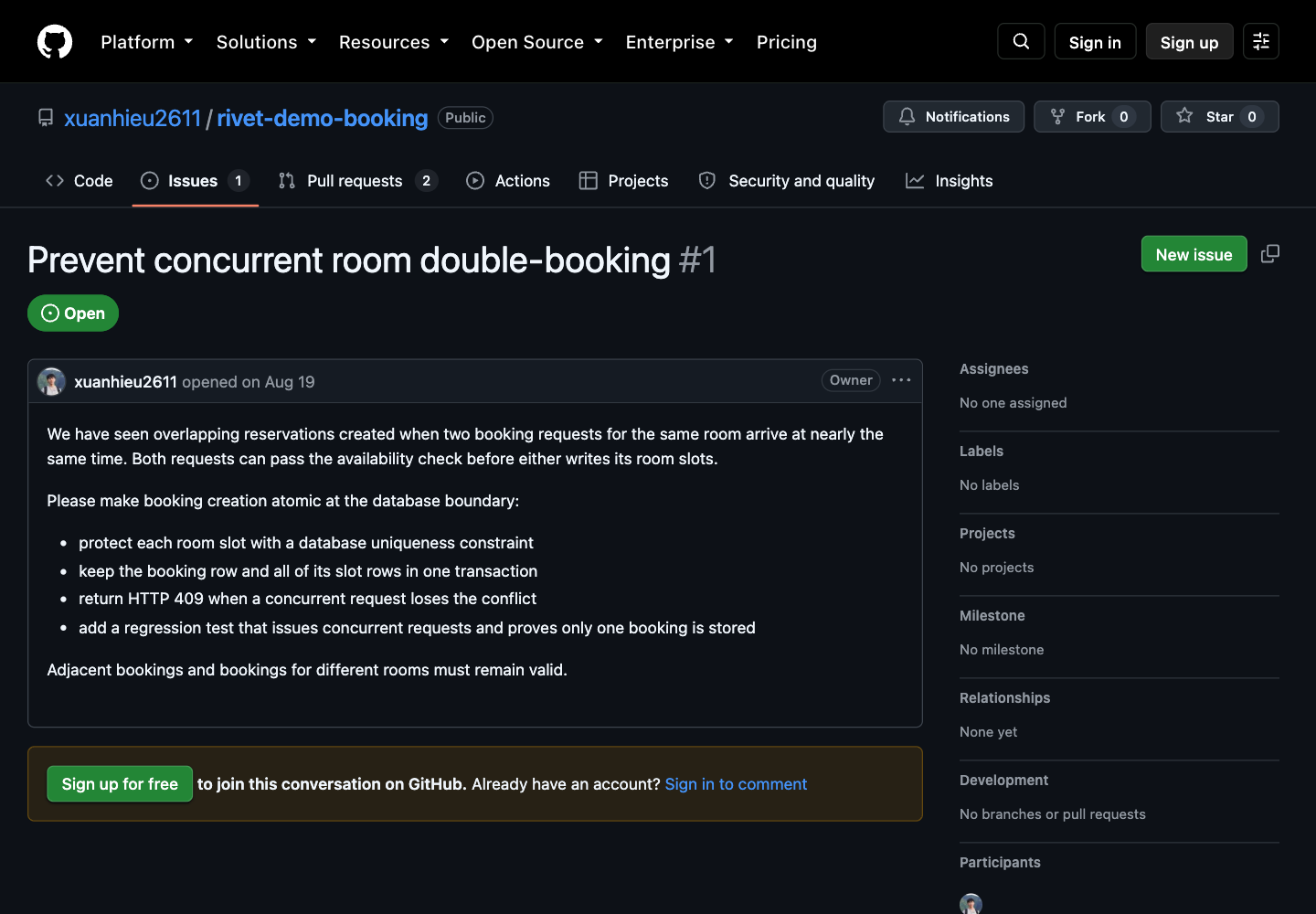Expand the Platform dropdown menu
This screenshot has height=914, width=1316.
(x=146, y=42)
